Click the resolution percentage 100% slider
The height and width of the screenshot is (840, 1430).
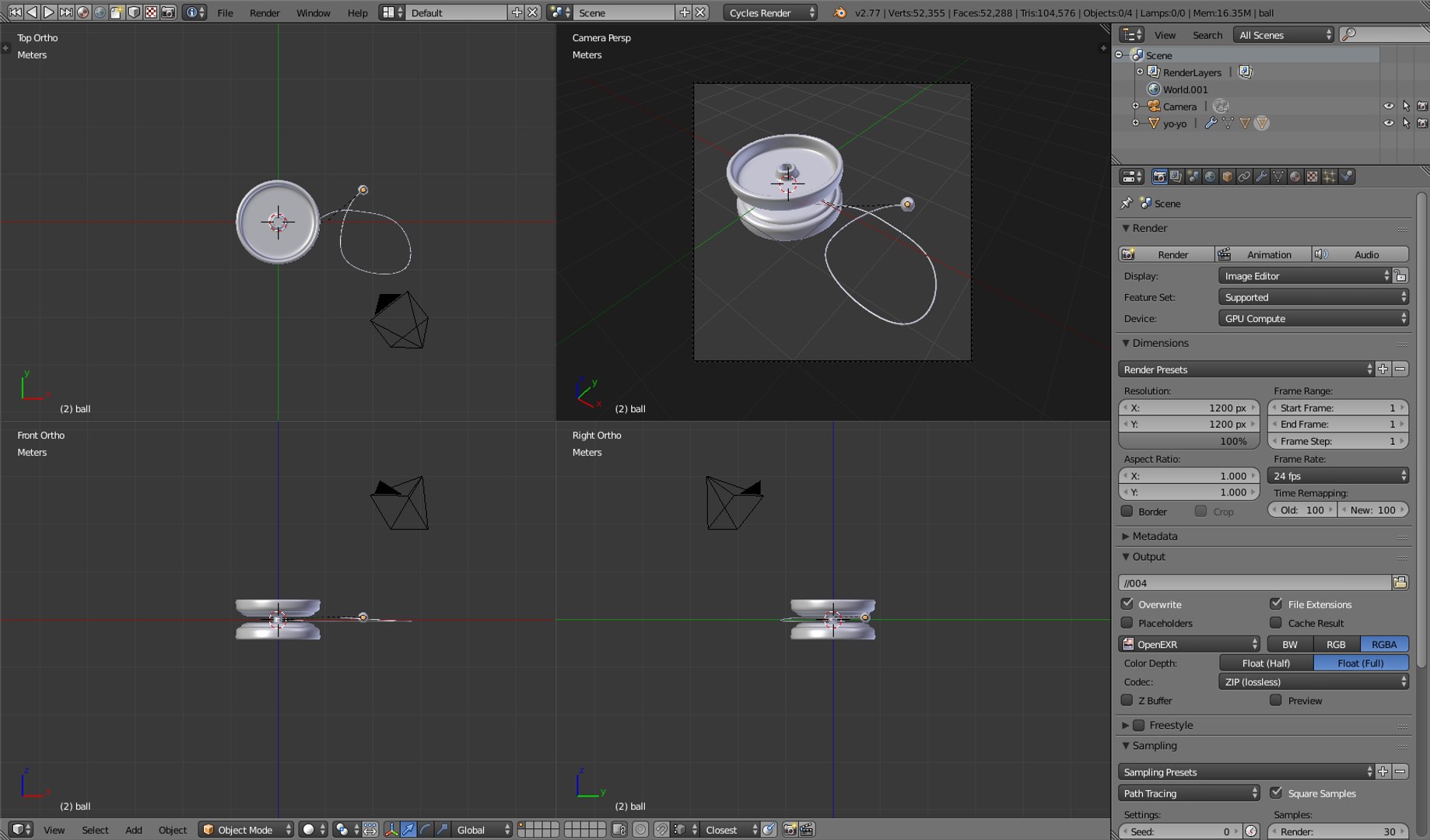click(x=1189, y=441)
